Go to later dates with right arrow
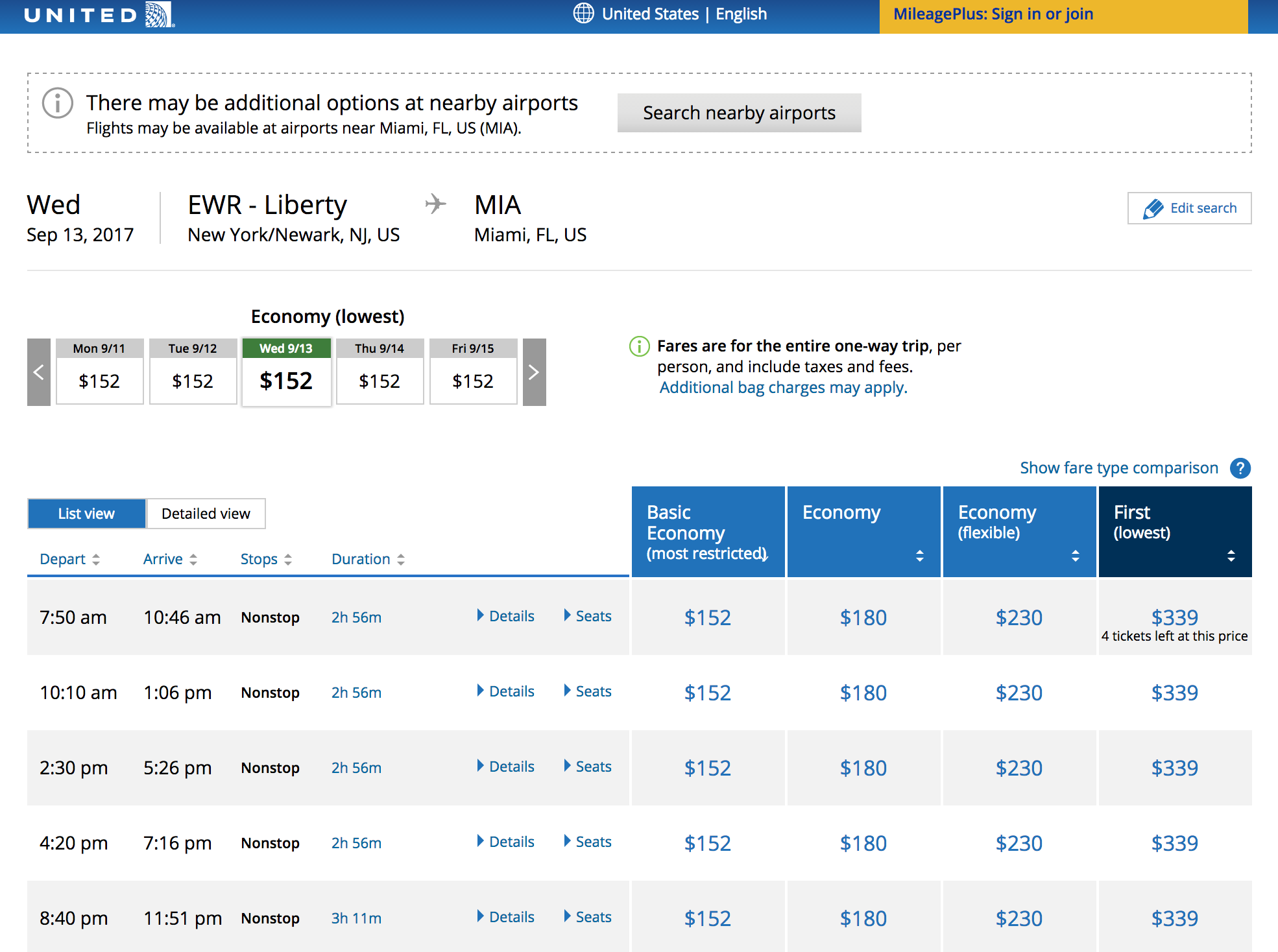Screen dimensions: 1278x952 click(x=534, y=372)
